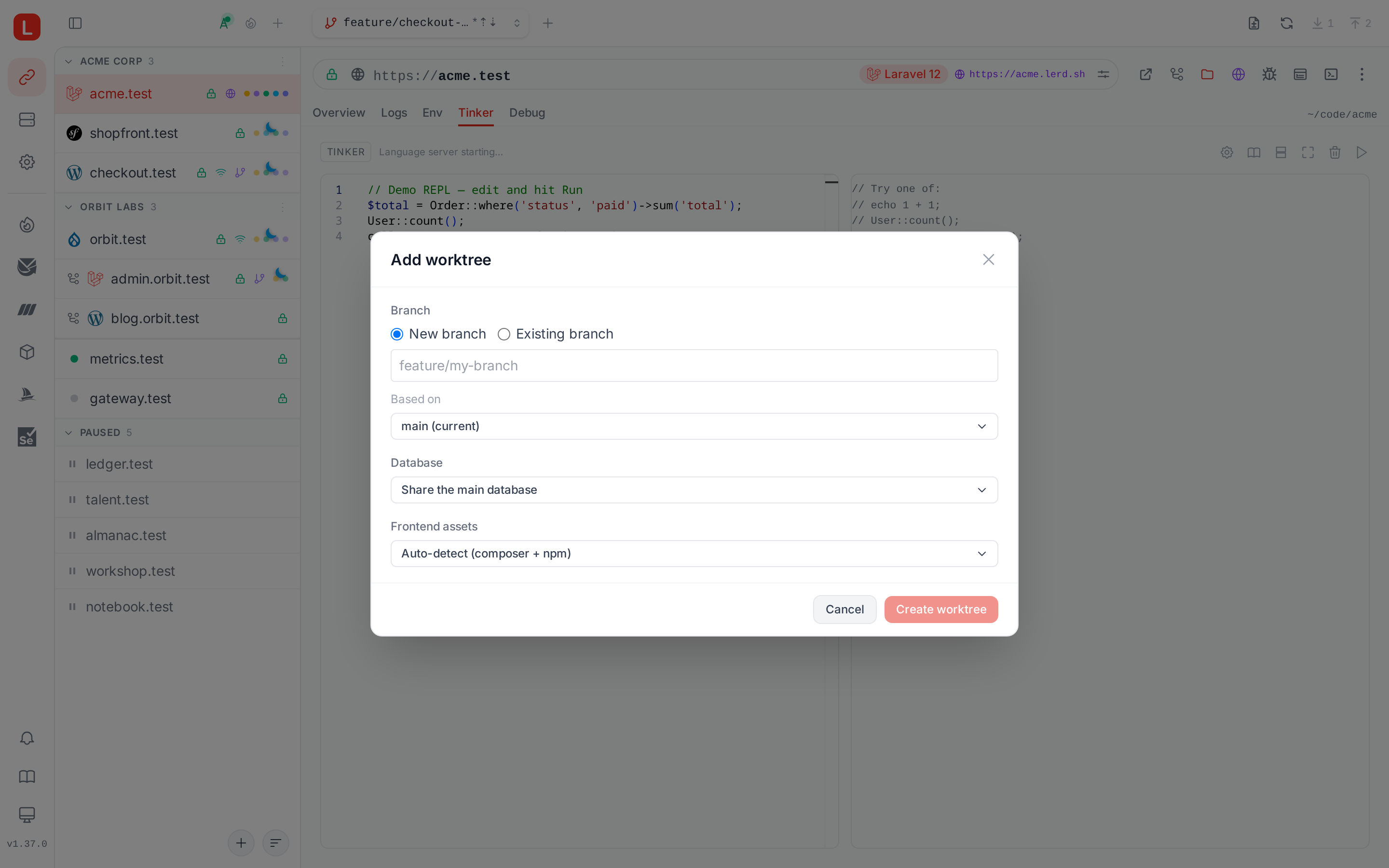1389x868 pixels.
Task: Switch to the Debug tab
Action: [527, 112]
